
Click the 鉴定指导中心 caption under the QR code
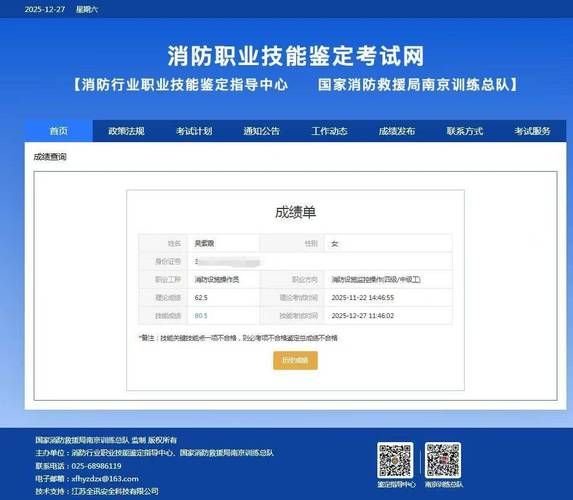coord(396,485)
